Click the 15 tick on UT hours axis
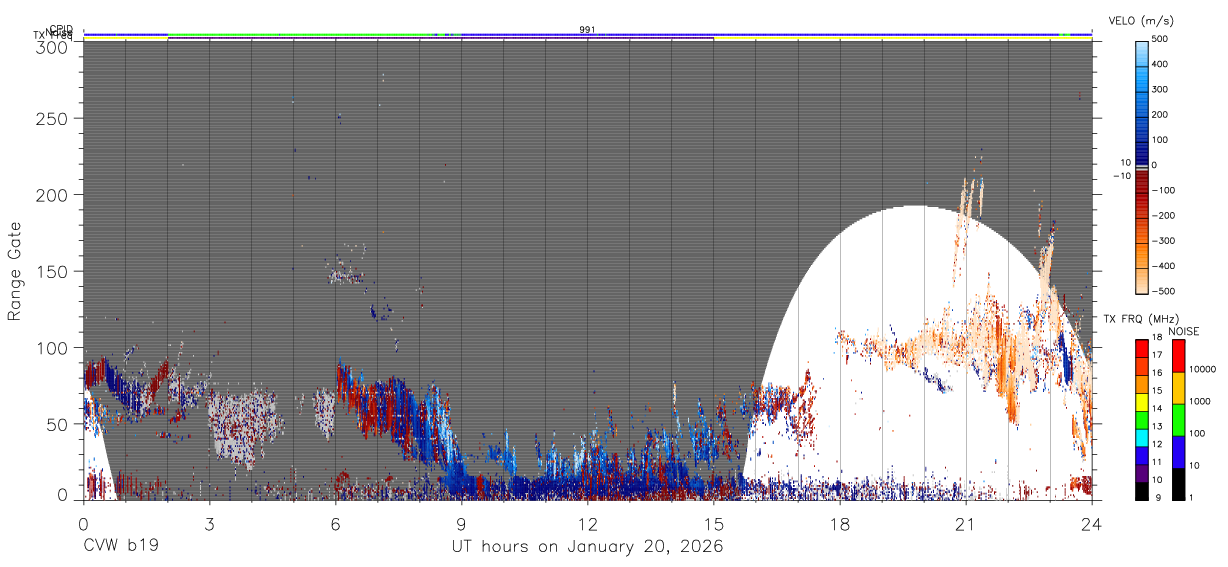The height and width of the screenshot is (567, 1228). pyautogui.click(x=713, y=523)
